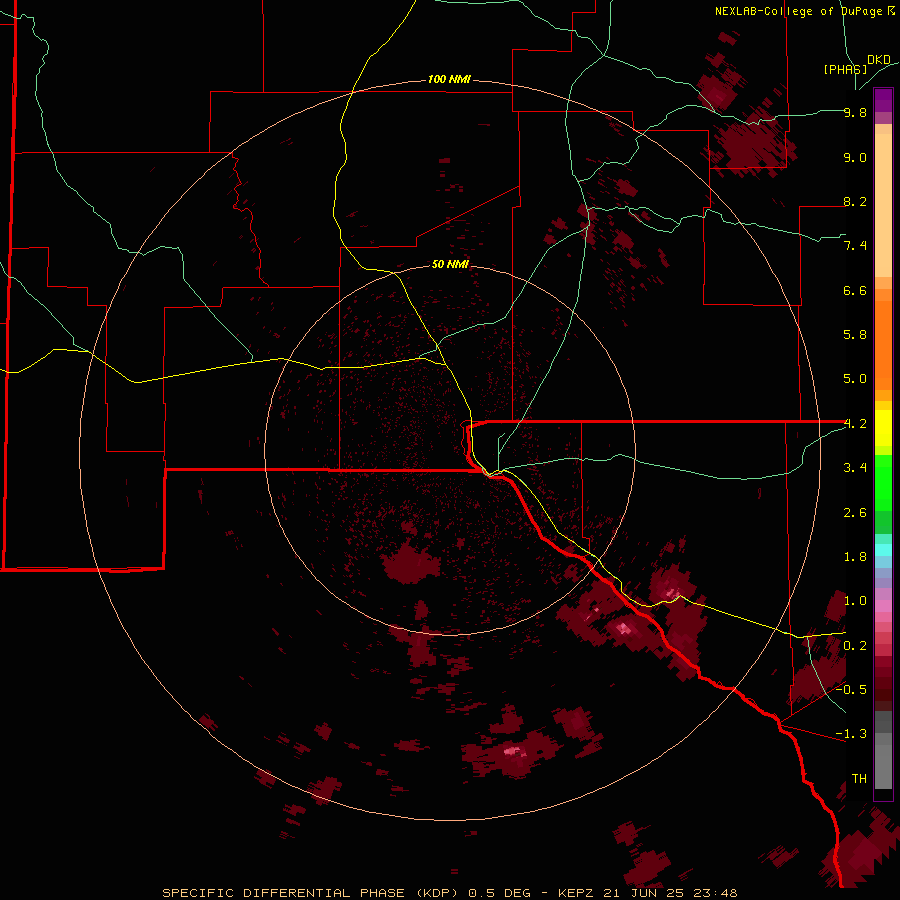Click the 100 NMI range ring label
The height and width of the screenshot is (900, 900).
pos(449,79)
